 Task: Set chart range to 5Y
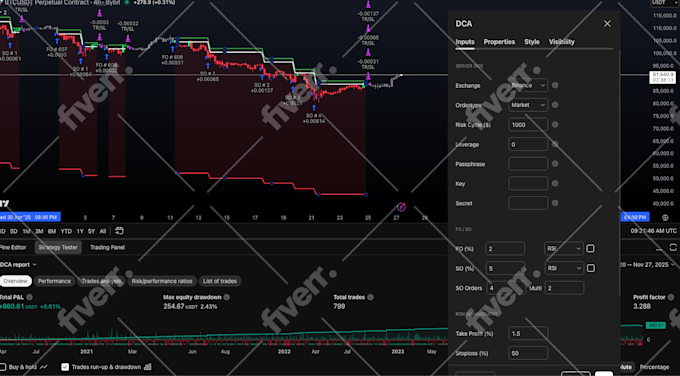(92, 231)
